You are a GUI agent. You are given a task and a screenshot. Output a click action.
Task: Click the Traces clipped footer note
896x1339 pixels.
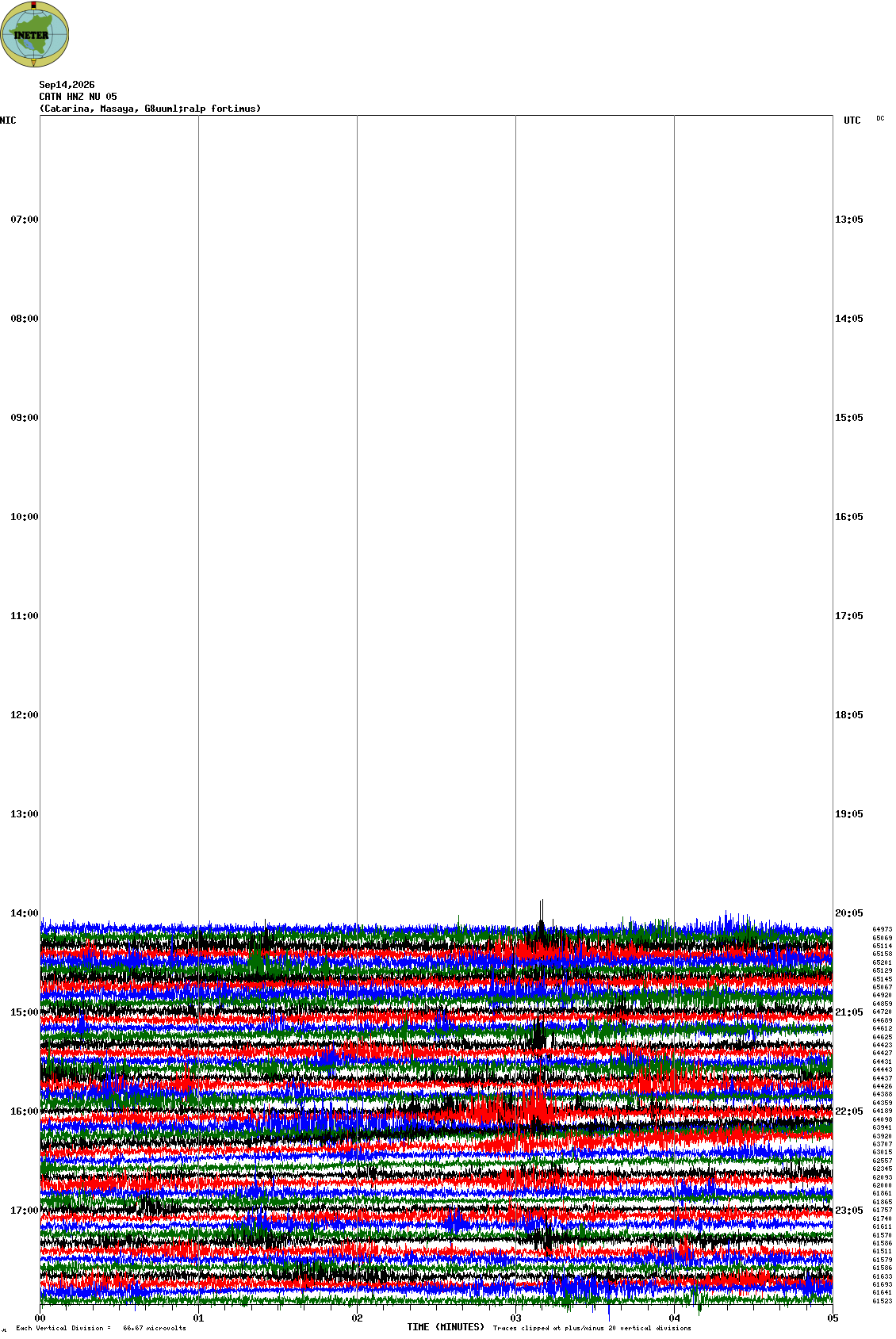tap(592, 1328)
